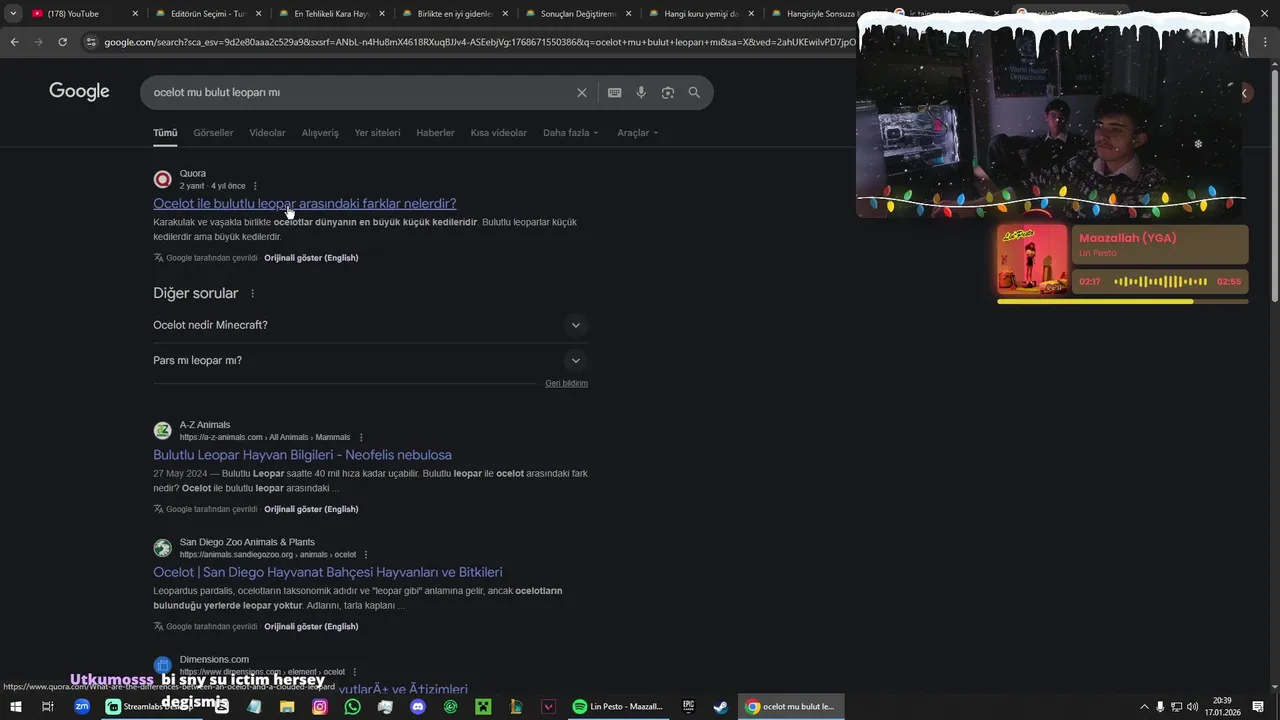Open Steam from the taskbar
1280x720 pixels.
tap(720, 707)
